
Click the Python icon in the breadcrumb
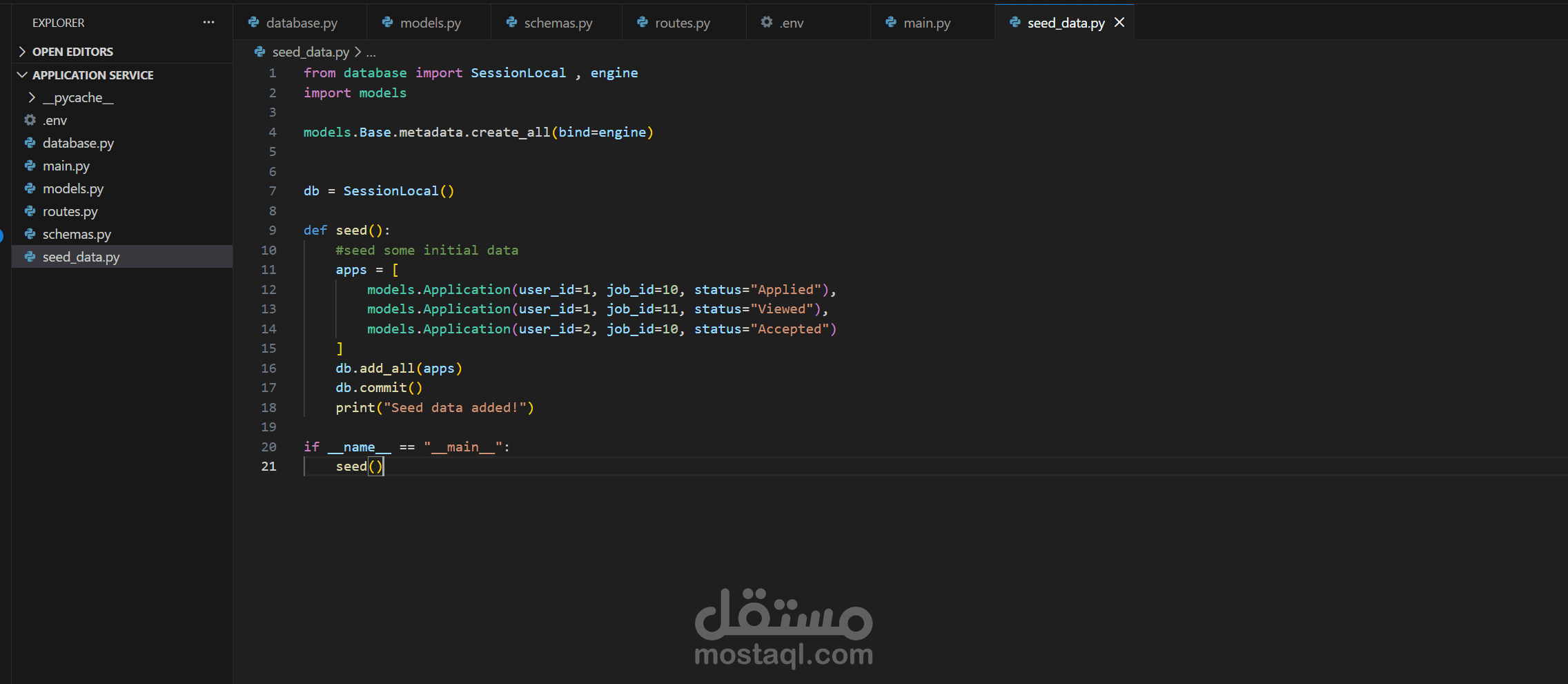259,51
